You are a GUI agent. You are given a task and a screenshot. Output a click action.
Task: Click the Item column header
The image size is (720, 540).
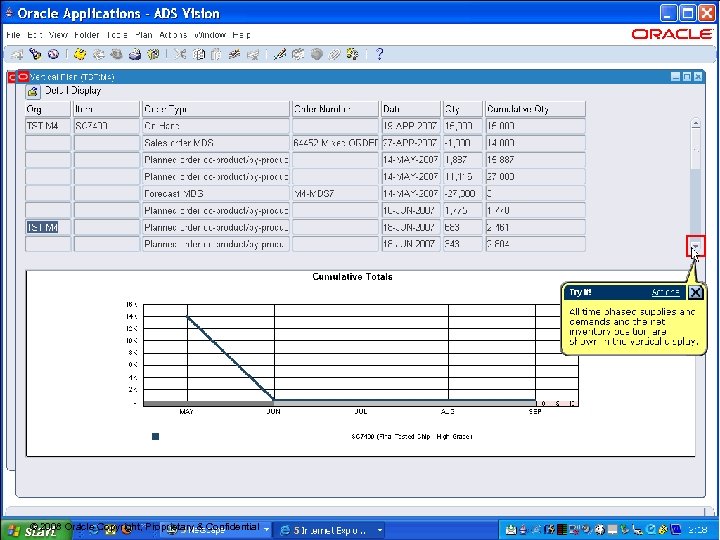tap(107, 109)
